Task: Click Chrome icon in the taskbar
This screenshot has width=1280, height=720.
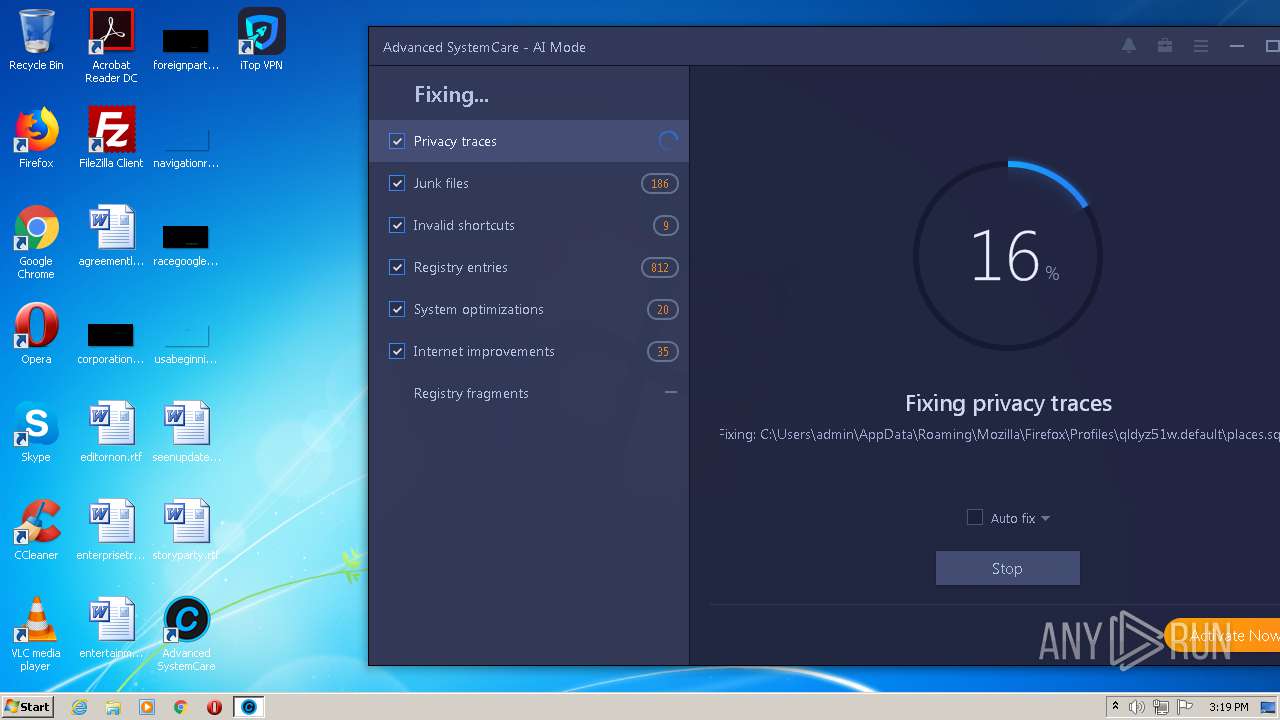Action: 181,707
